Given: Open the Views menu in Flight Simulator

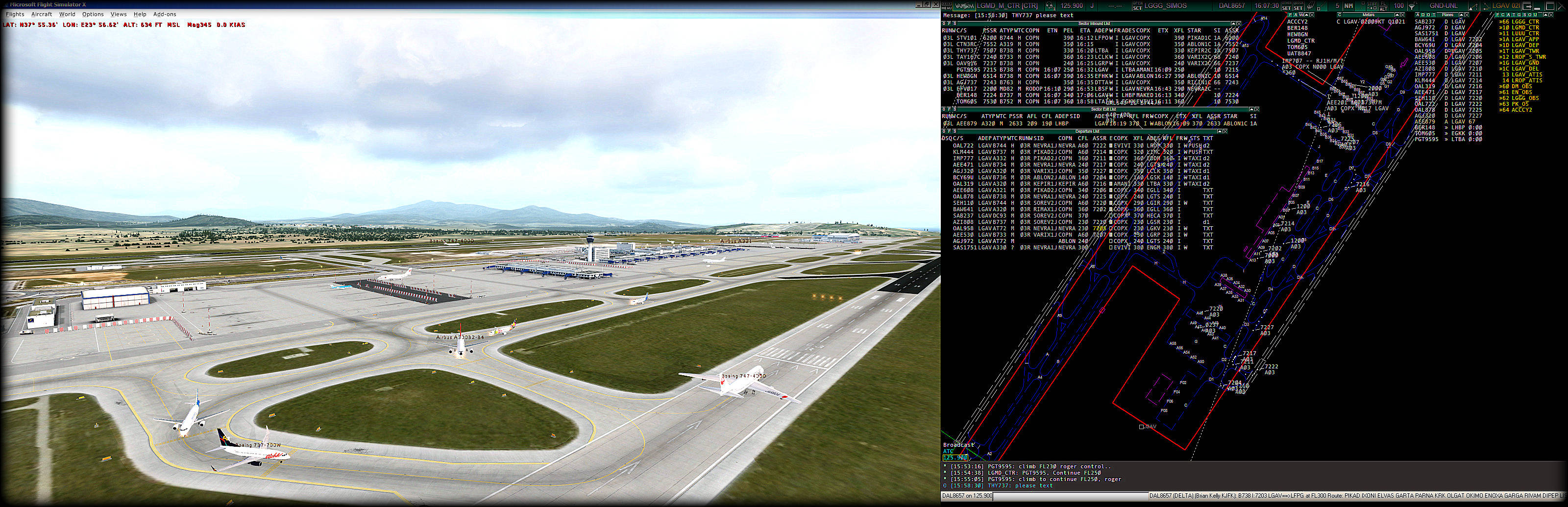Looking at the screenshot, I should pos(119,14).
